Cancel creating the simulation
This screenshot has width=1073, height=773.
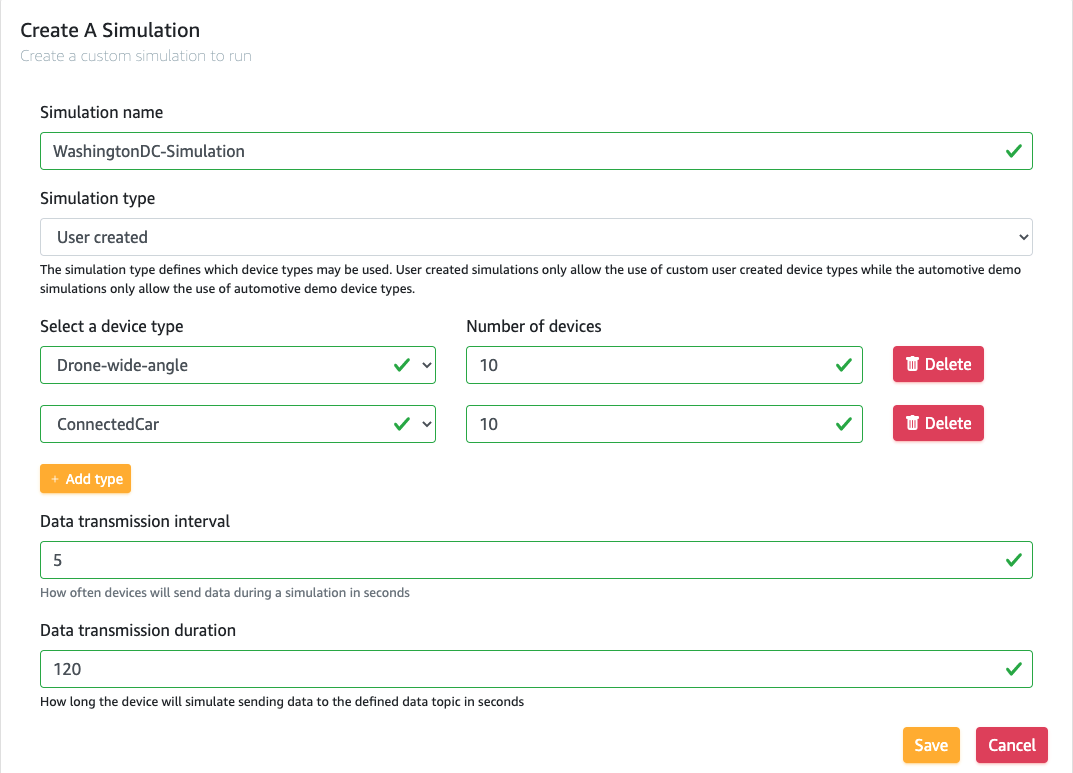(x=1011, y=745)
